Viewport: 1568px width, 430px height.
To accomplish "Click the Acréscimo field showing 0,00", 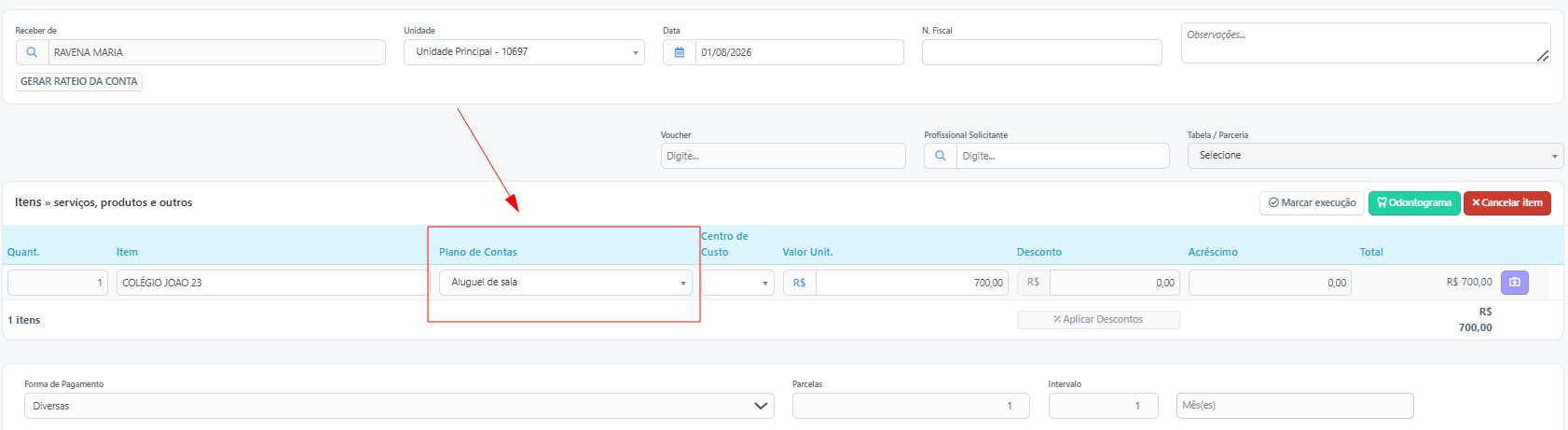I will (1270, 282).
